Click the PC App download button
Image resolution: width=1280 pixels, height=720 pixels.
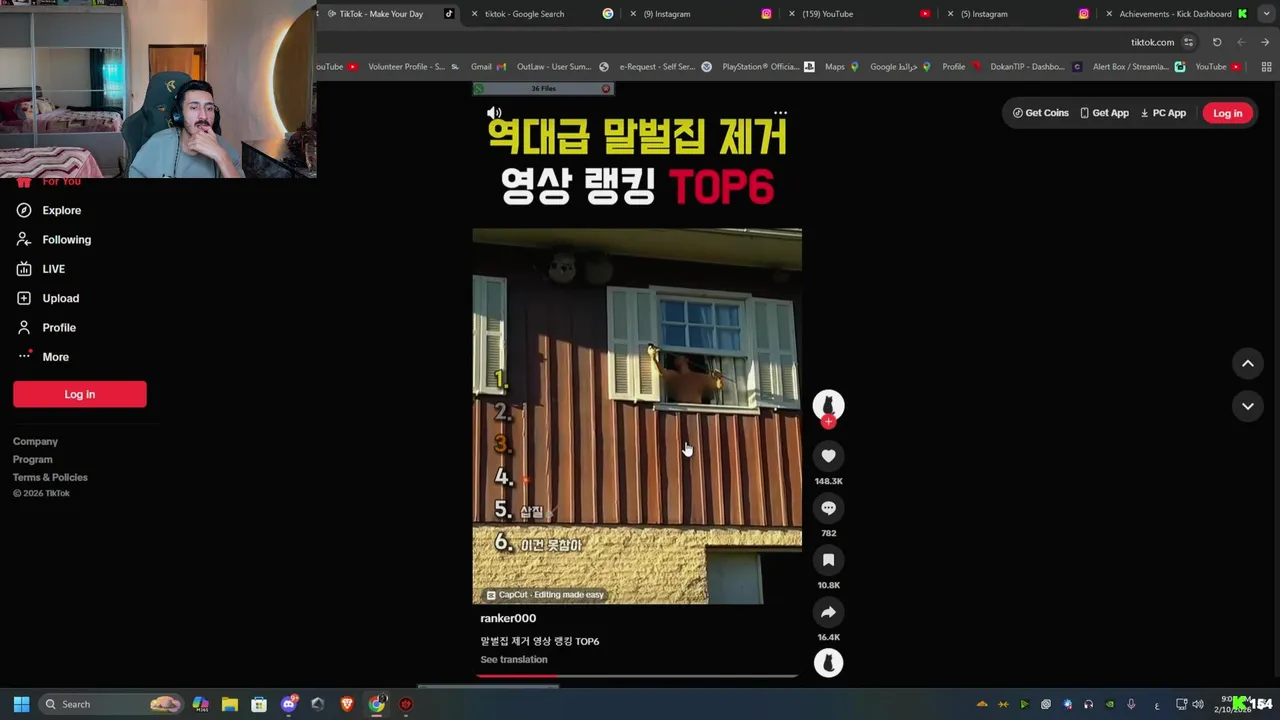tap(1163, 113)
